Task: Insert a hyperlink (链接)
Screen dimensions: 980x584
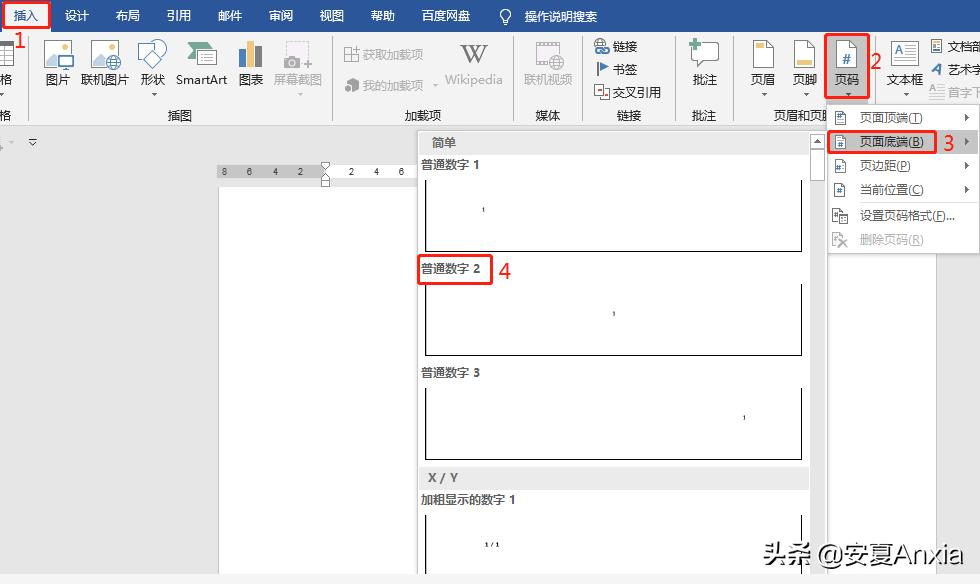Action: [619, 45]
